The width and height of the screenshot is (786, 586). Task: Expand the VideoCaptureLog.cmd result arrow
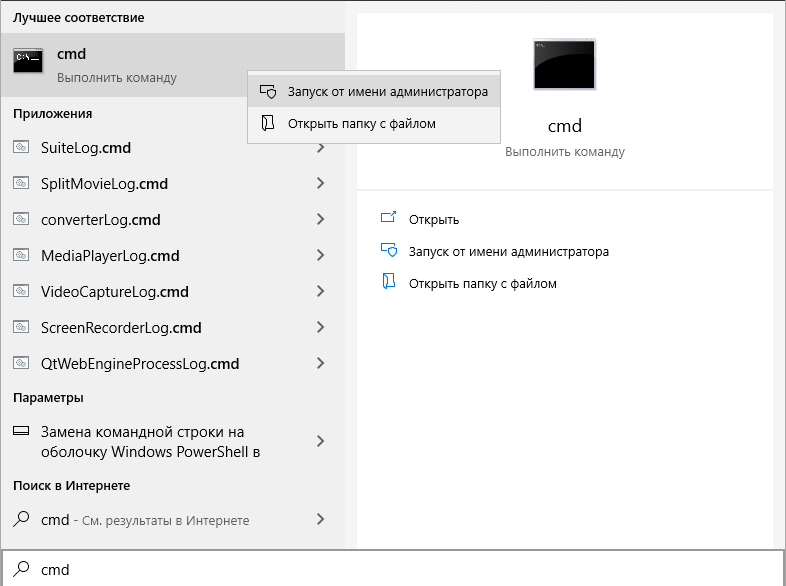320,292
